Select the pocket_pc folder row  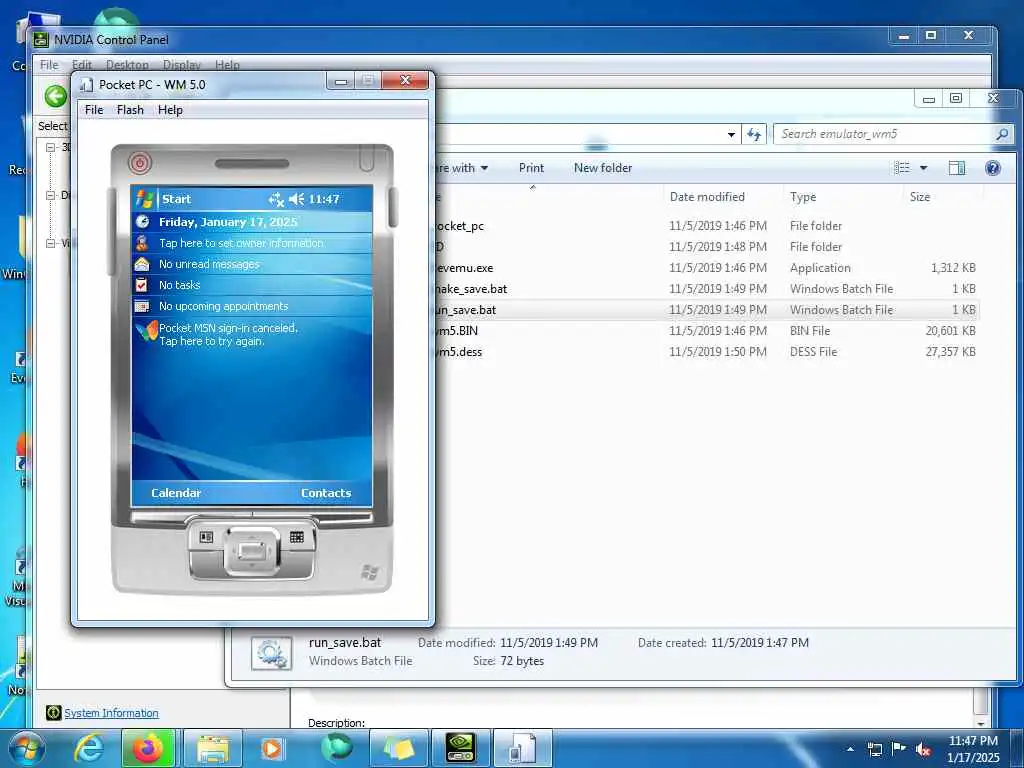[707, 226]
